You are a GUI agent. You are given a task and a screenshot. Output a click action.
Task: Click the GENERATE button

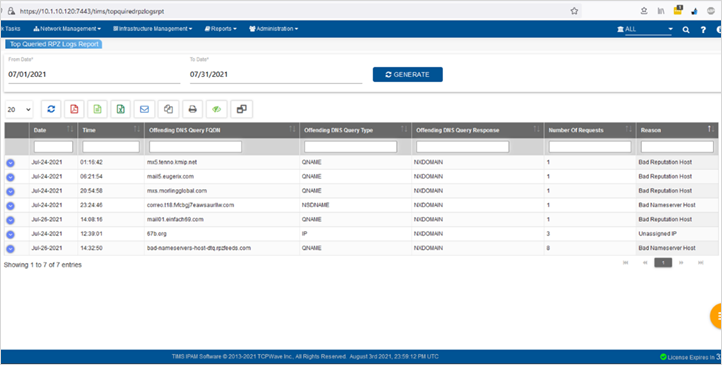pos(408,75)
